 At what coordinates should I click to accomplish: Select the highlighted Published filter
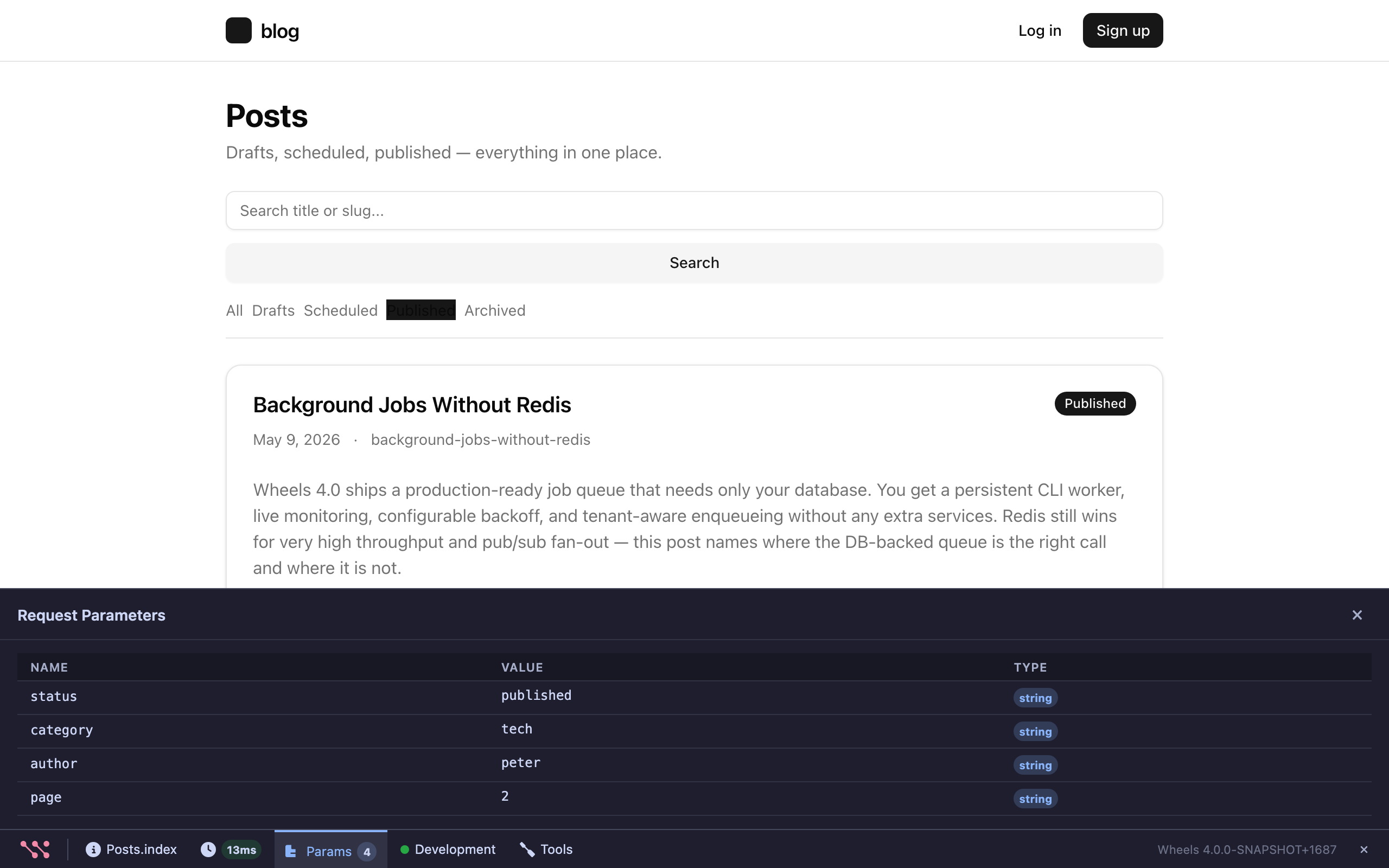(x=420, y=310)
